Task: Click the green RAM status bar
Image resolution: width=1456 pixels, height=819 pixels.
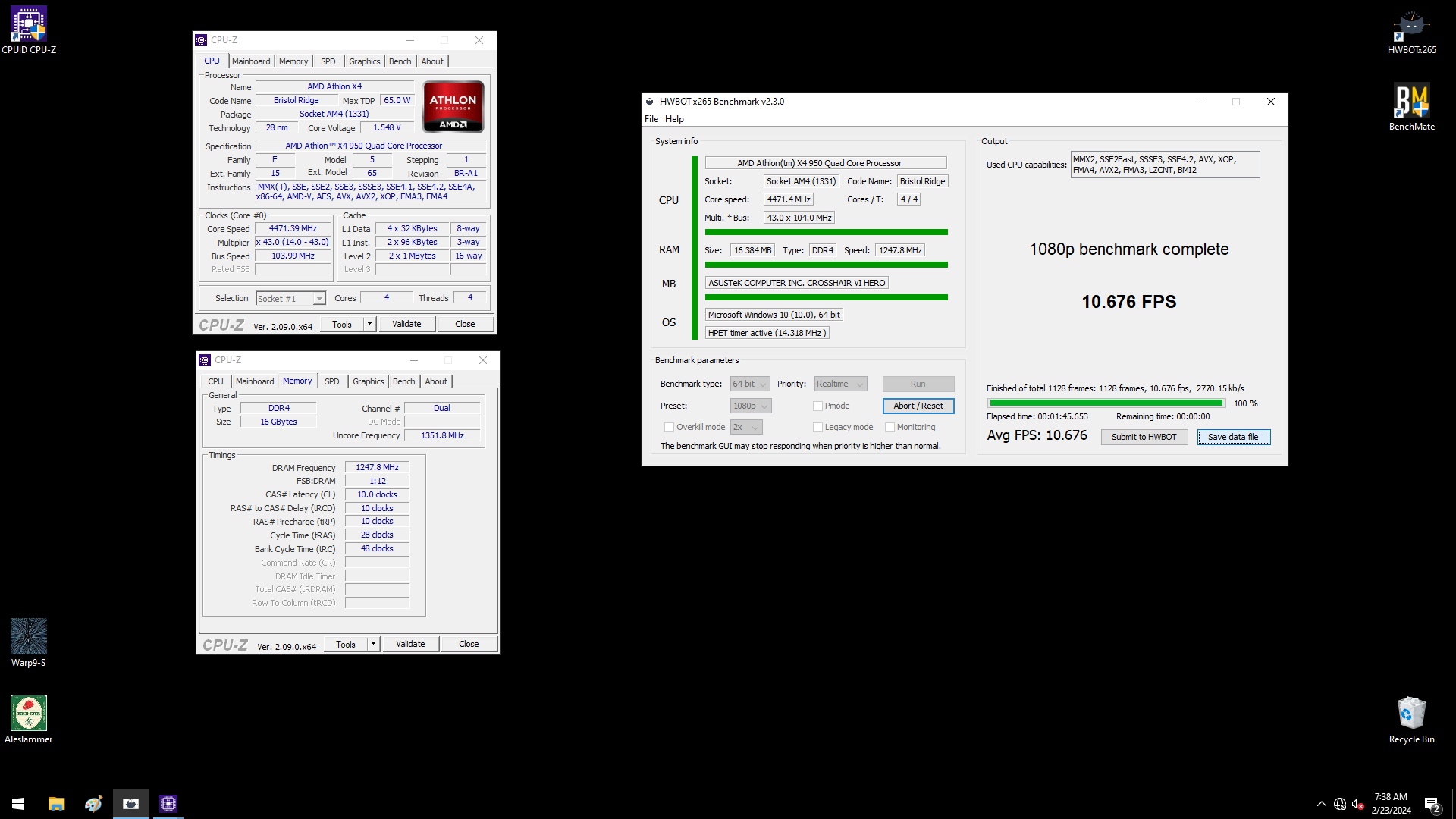Action: point(827,265)
